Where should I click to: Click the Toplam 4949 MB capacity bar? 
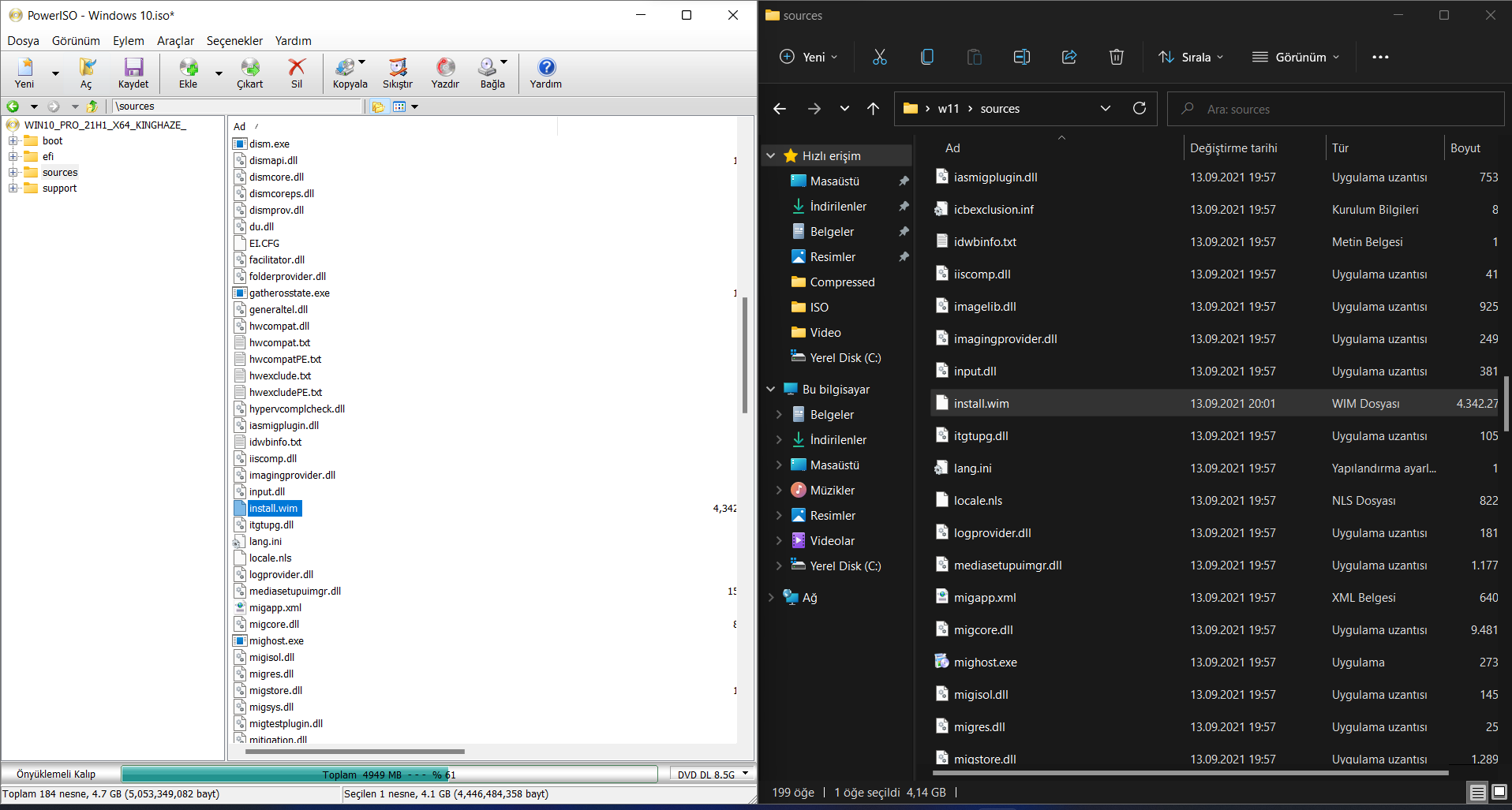[x=389, y=775]
